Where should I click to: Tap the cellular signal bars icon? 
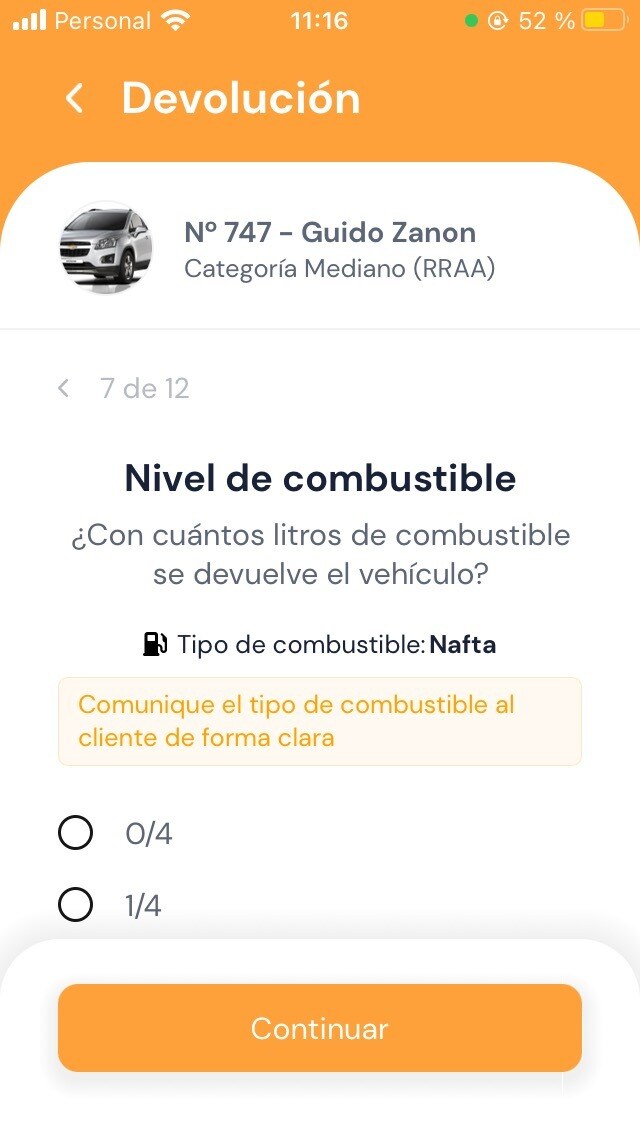(29, 20)
